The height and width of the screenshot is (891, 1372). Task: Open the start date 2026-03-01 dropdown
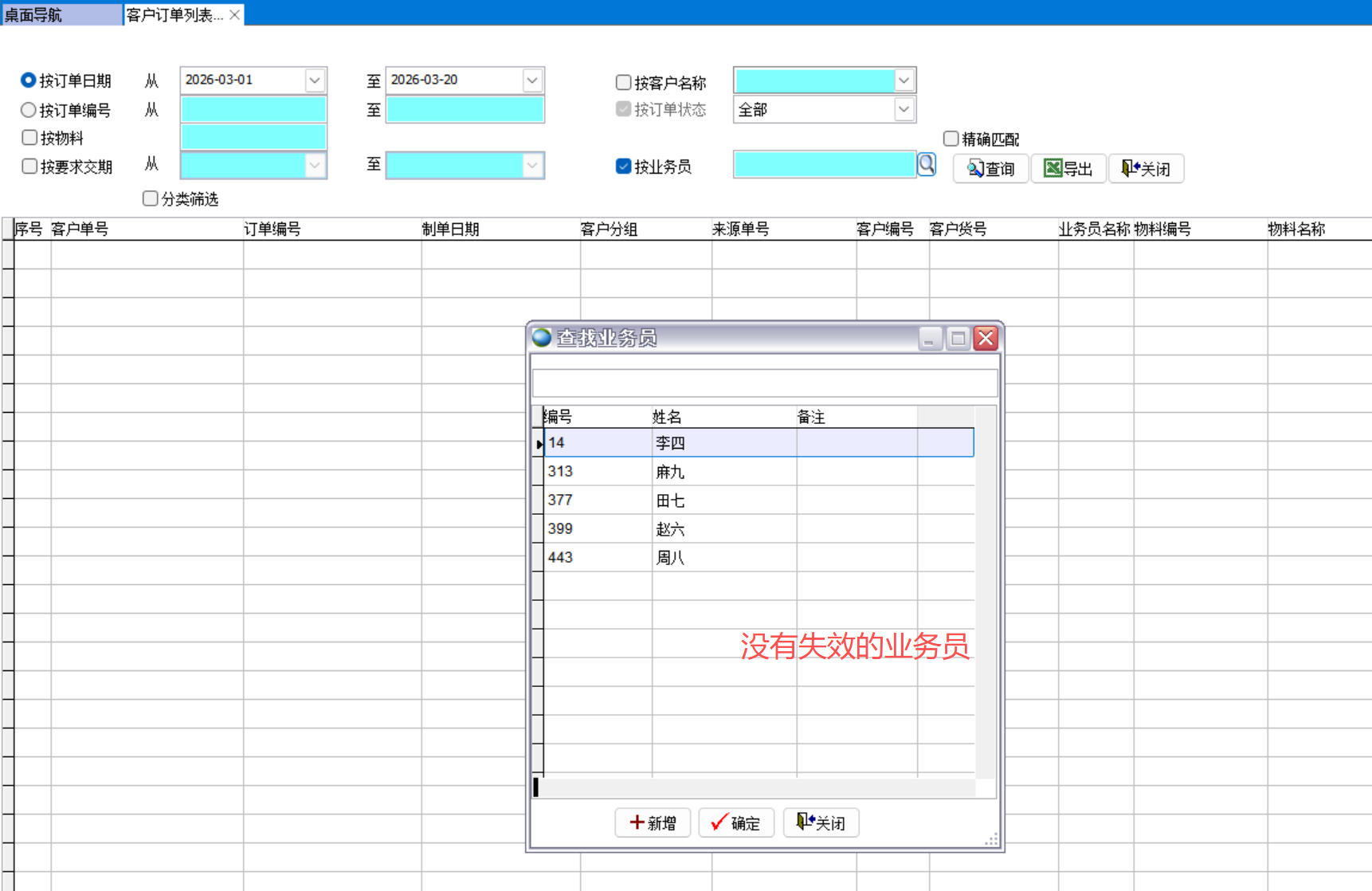point(315,80)
